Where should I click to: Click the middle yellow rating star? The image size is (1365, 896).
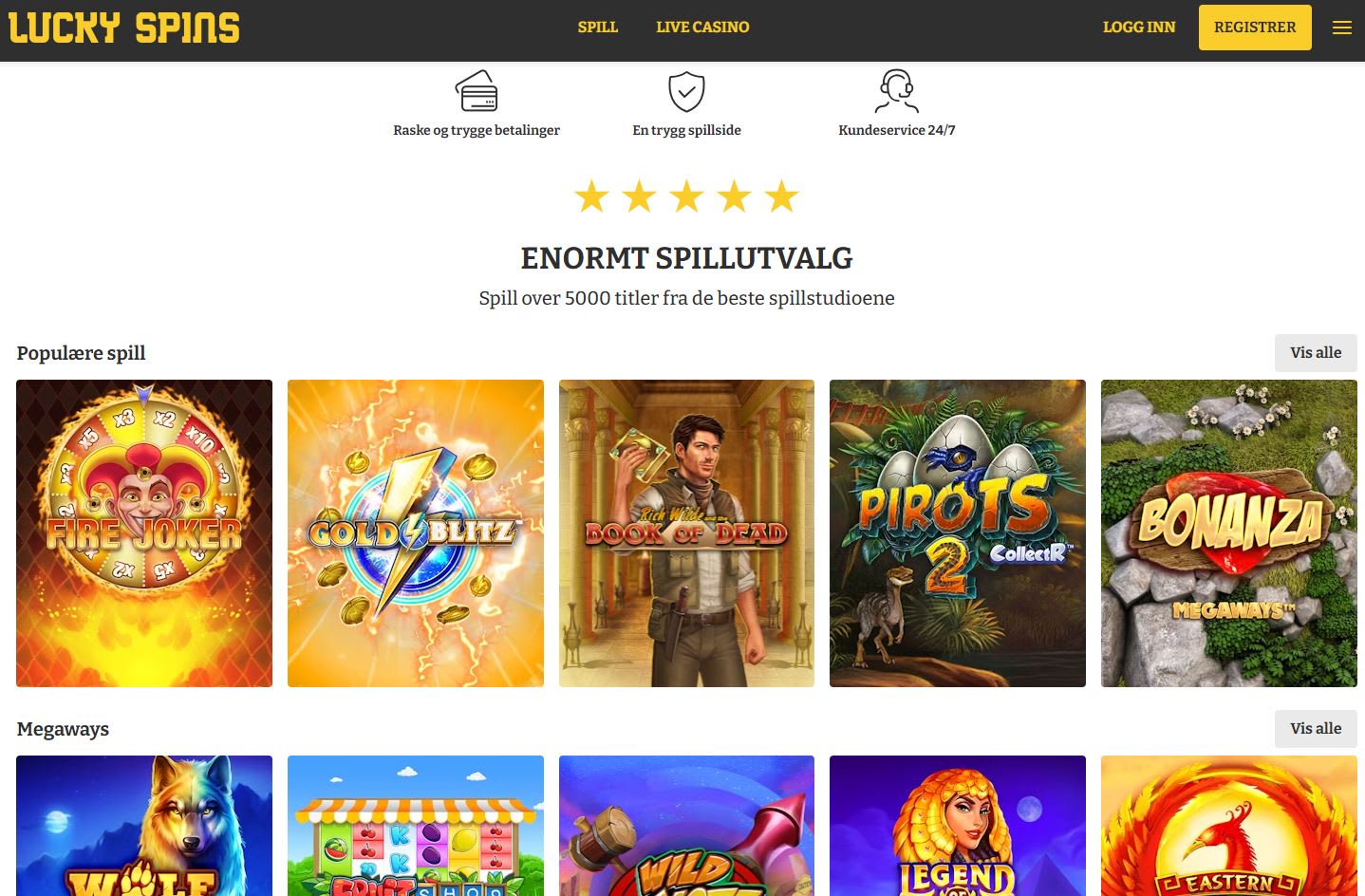click(x=686, y=196)
